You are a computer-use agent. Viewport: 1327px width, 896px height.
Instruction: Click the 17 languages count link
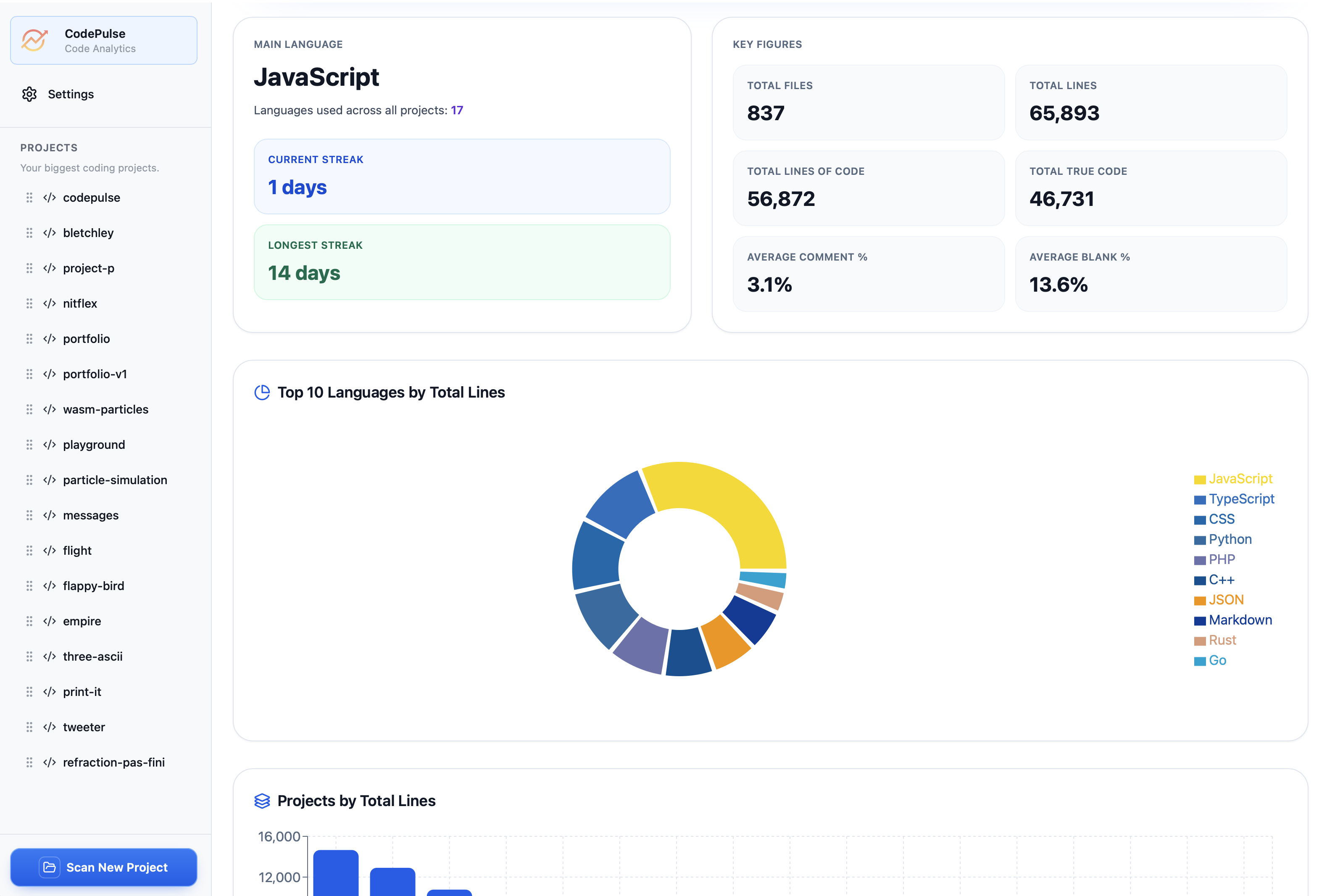coord(457,110)
